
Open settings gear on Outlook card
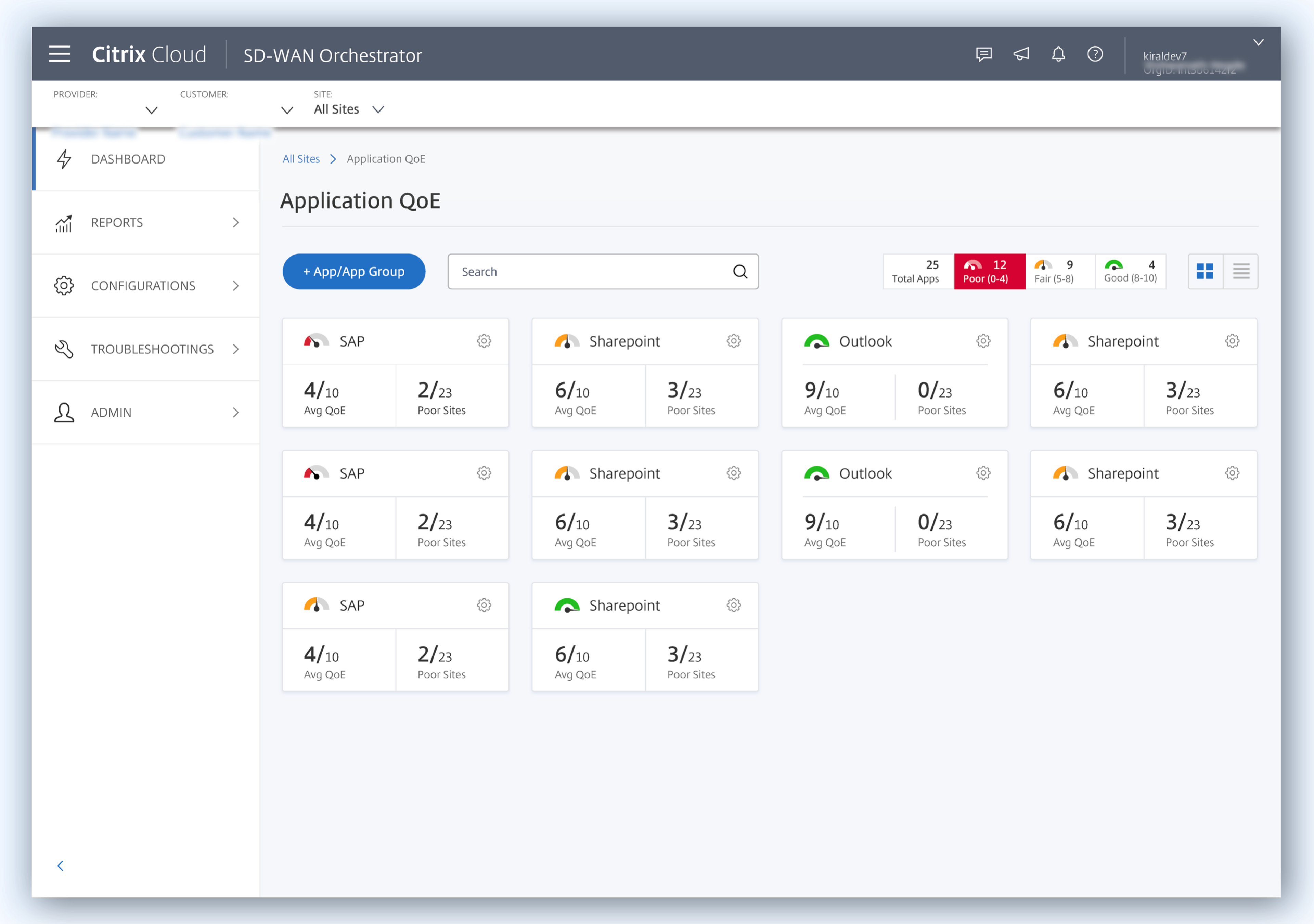pyautogui.click(x=983, y=341)
